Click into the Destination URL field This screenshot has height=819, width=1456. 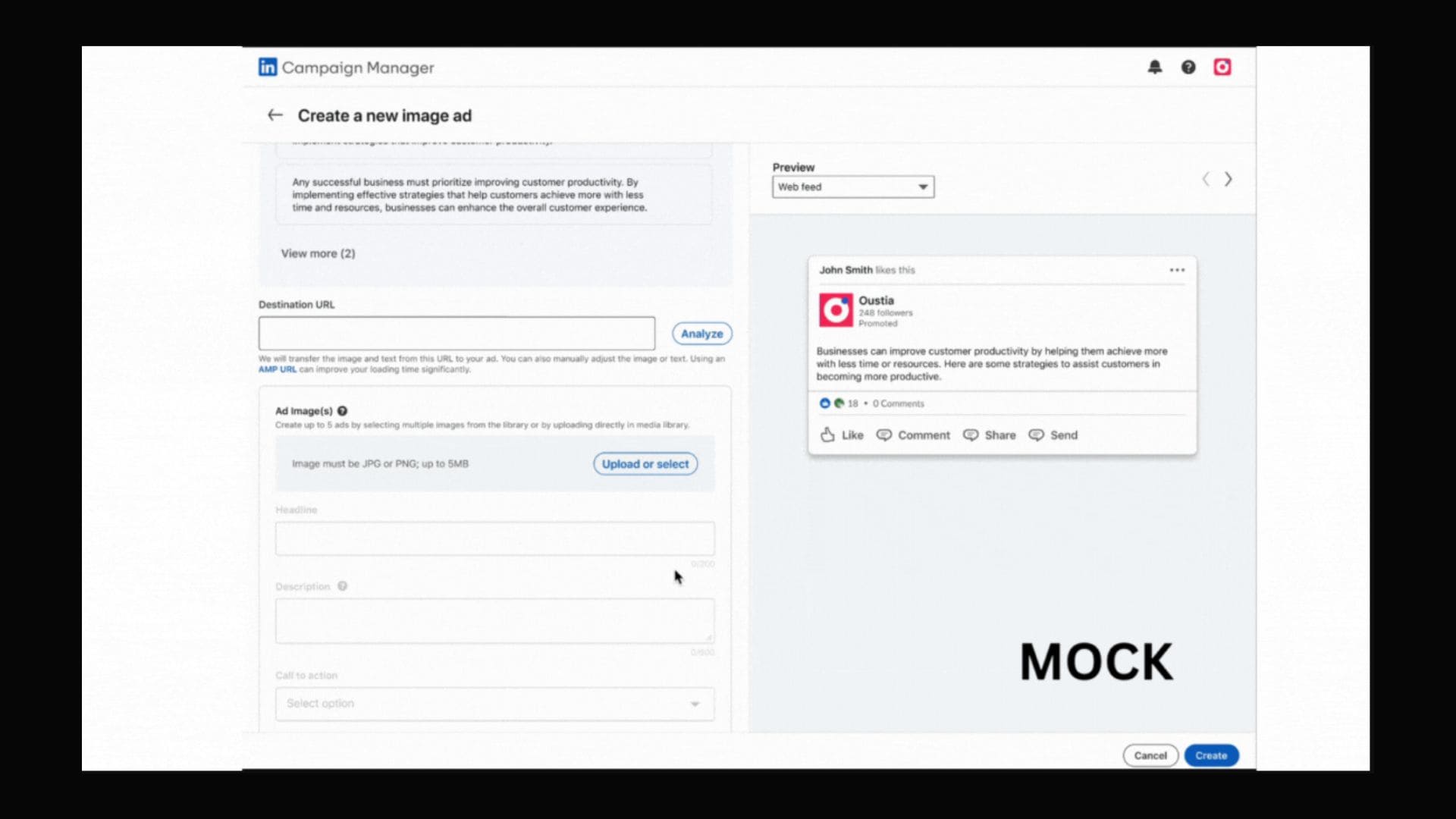coord(457,334)
